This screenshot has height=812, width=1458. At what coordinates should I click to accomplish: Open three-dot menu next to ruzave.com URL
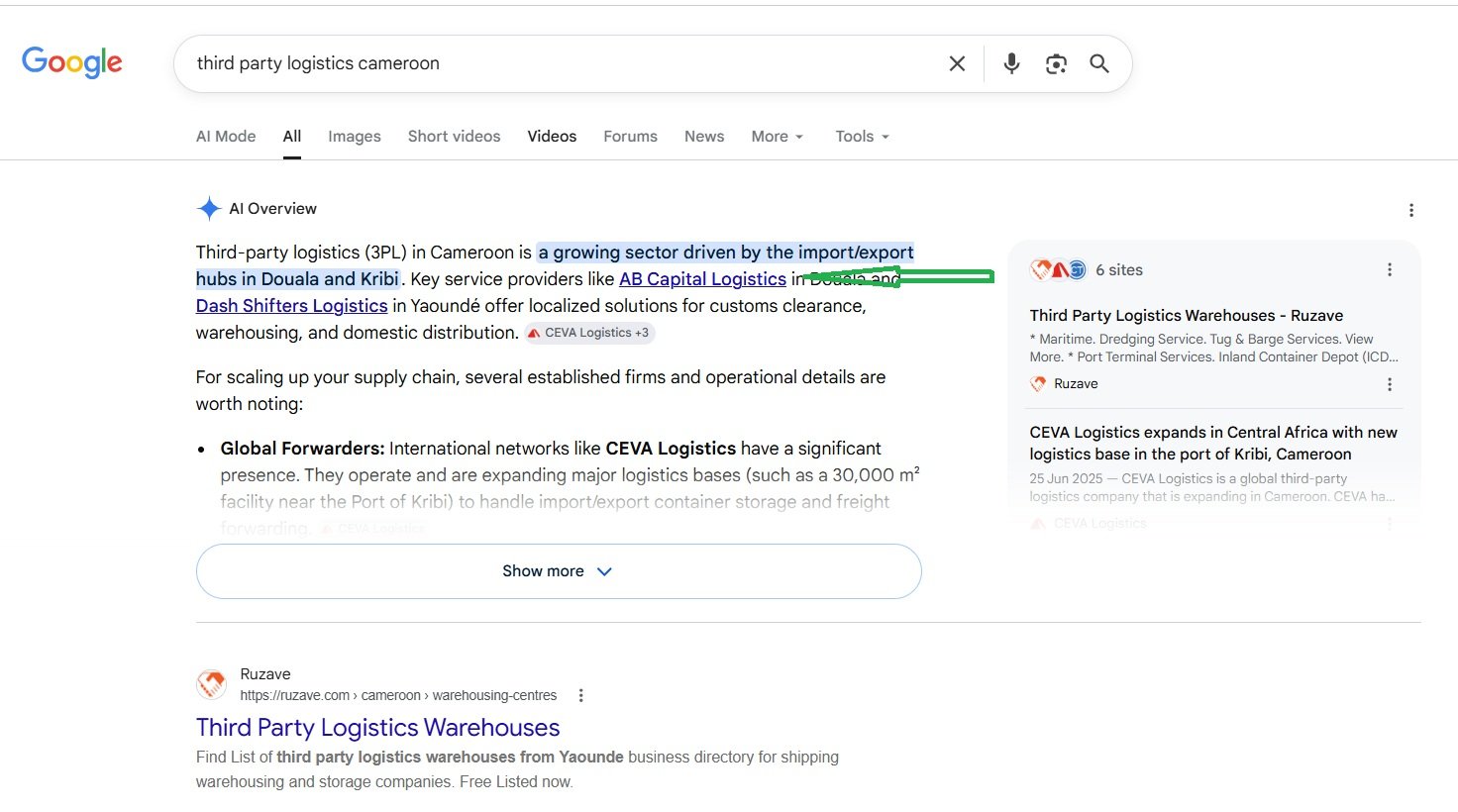(581, 696)
